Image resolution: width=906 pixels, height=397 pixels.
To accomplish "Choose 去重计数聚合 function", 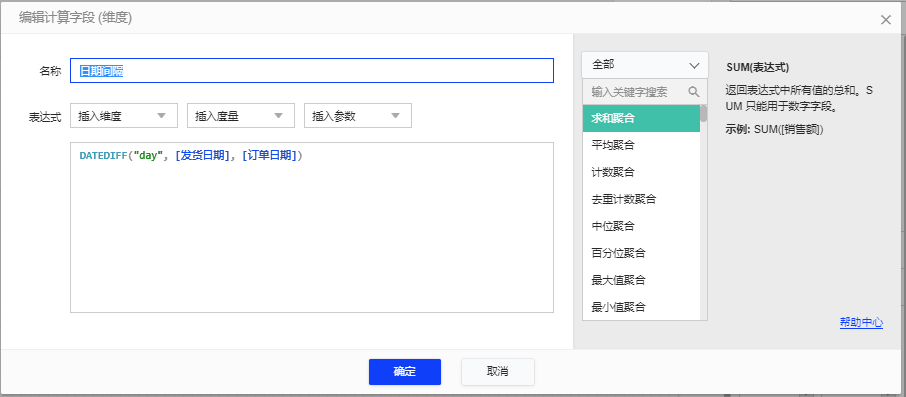I will 641,199.
